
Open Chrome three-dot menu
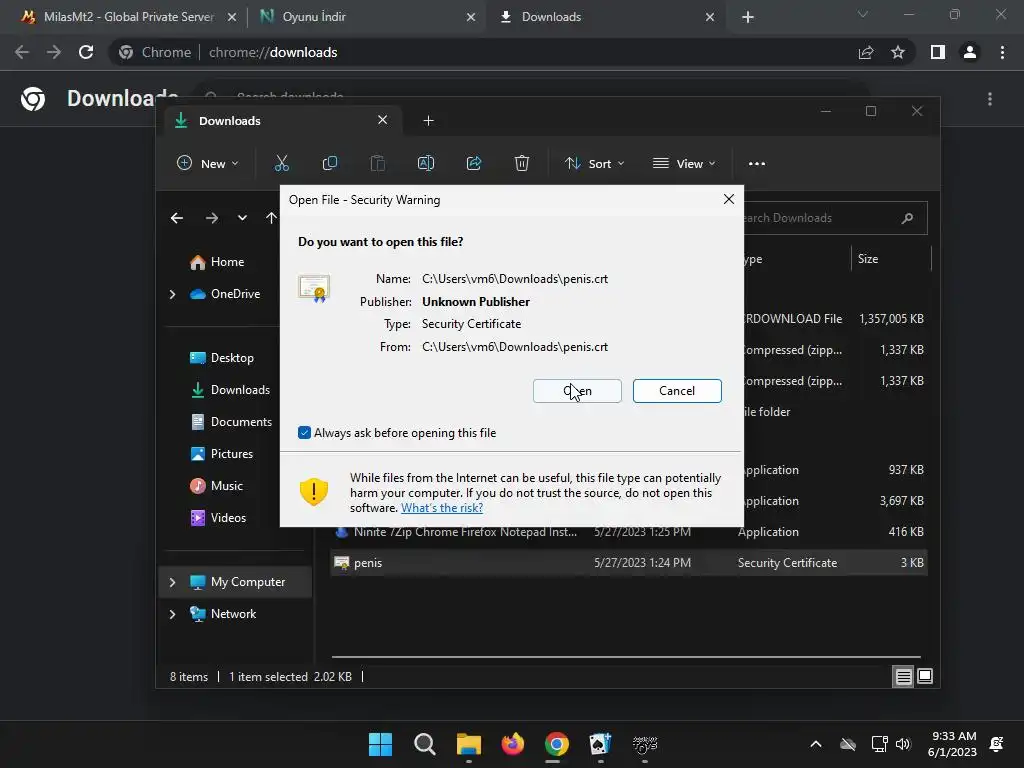tap(1002, 52)
